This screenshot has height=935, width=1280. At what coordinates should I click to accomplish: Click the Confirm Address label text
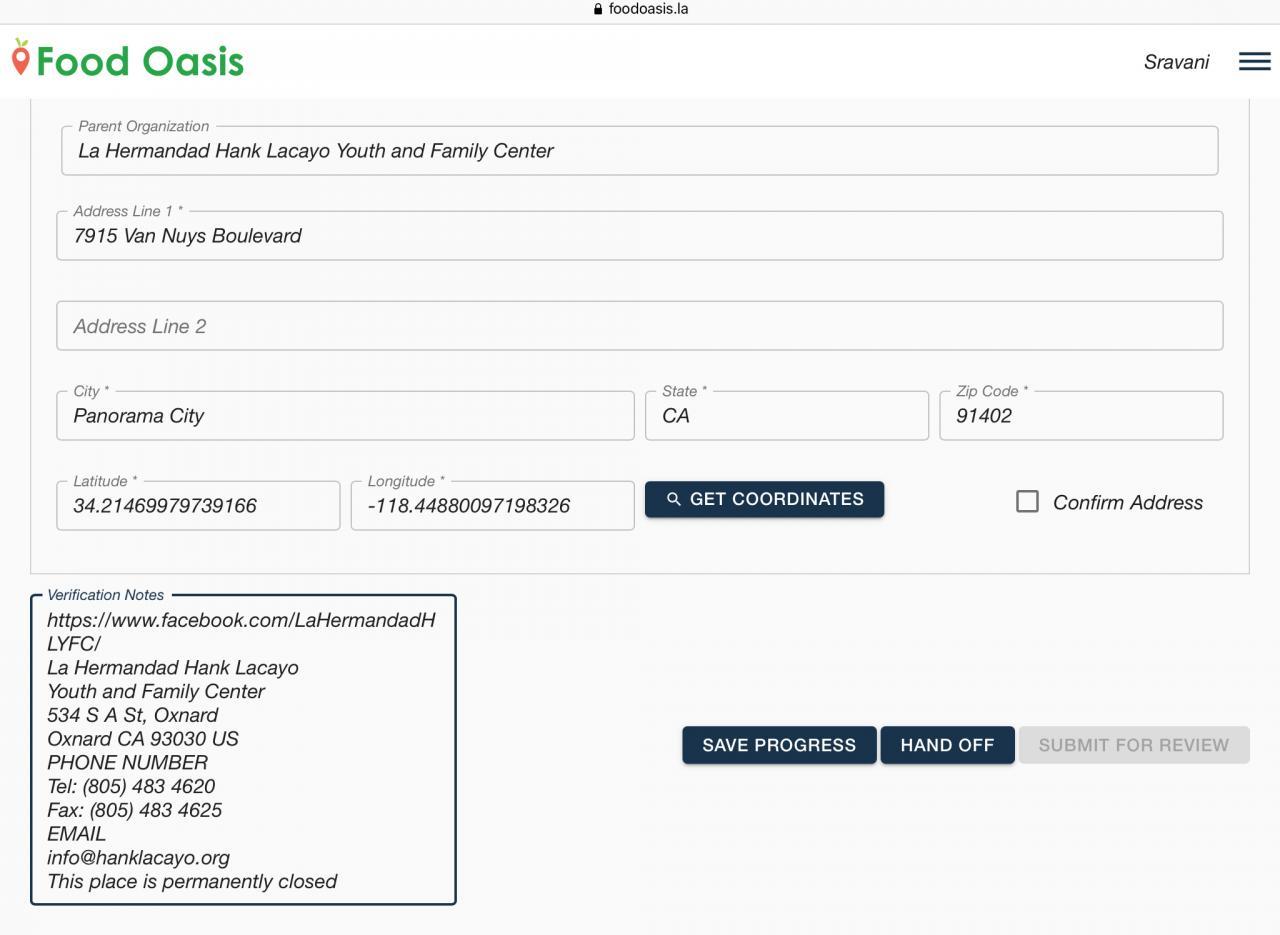[x=1128, y=503]
